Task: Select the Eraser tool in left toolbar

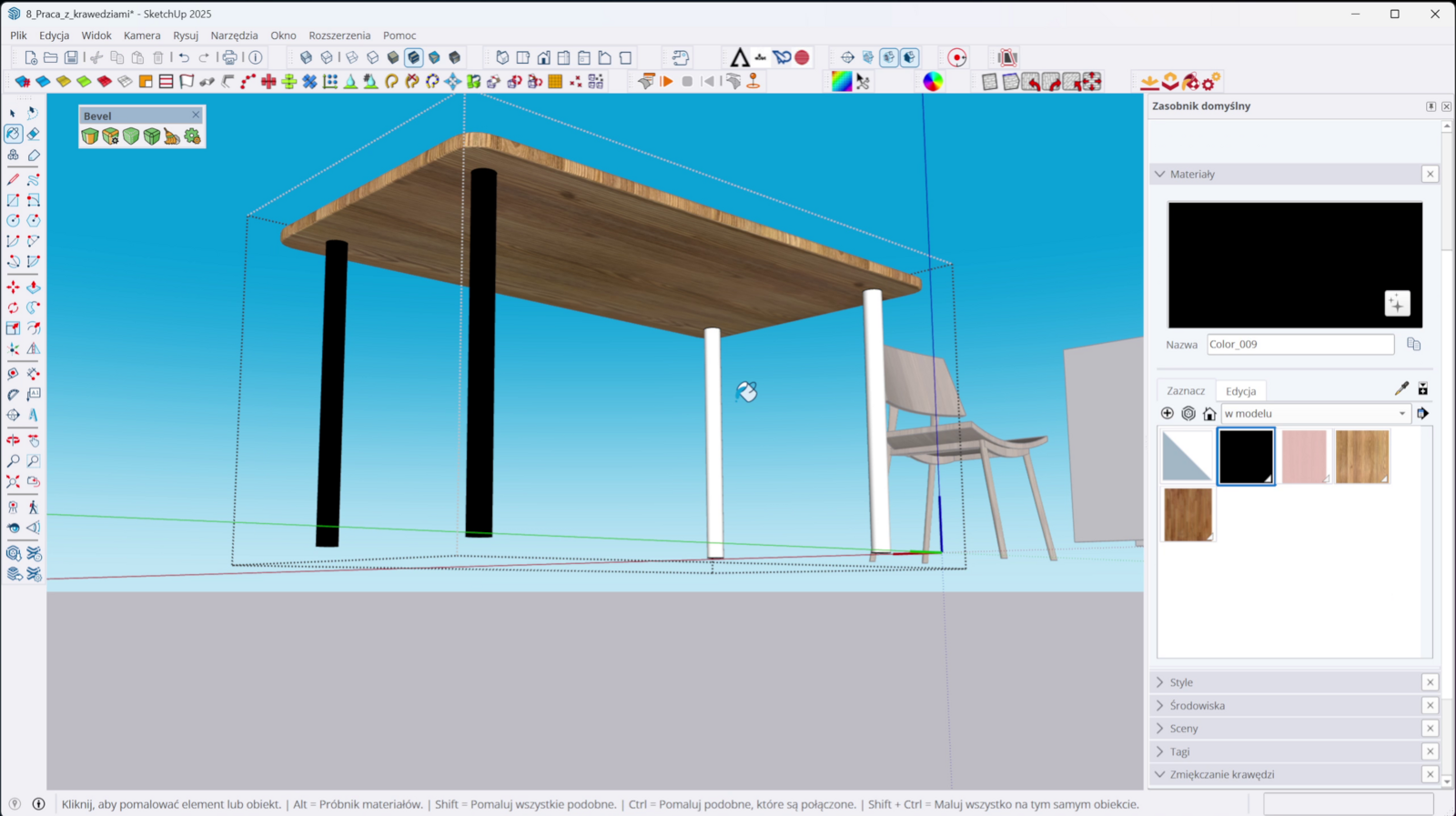Action: point(34,134)
